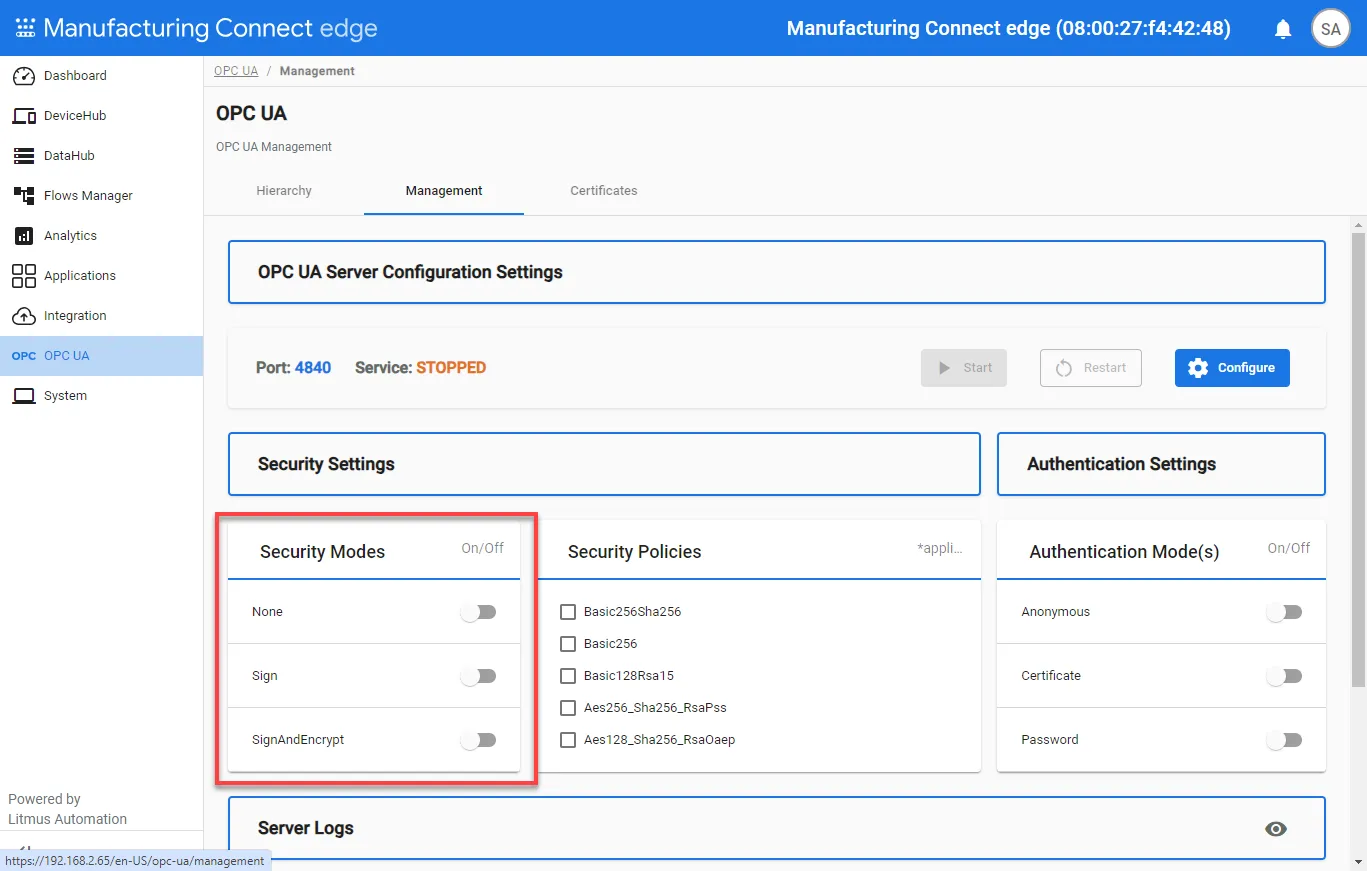Click the vertical page scrollbar
Screen dimensions: 1367x871
pos(1358,460)
